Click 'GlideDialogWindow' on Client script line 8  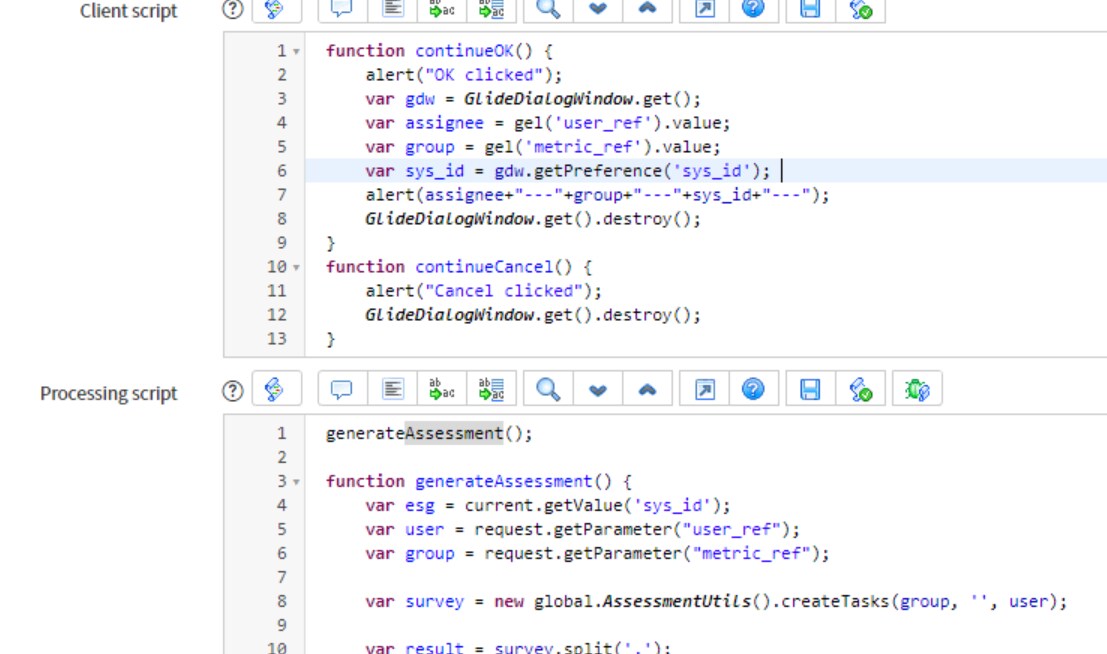coord(449,219)
